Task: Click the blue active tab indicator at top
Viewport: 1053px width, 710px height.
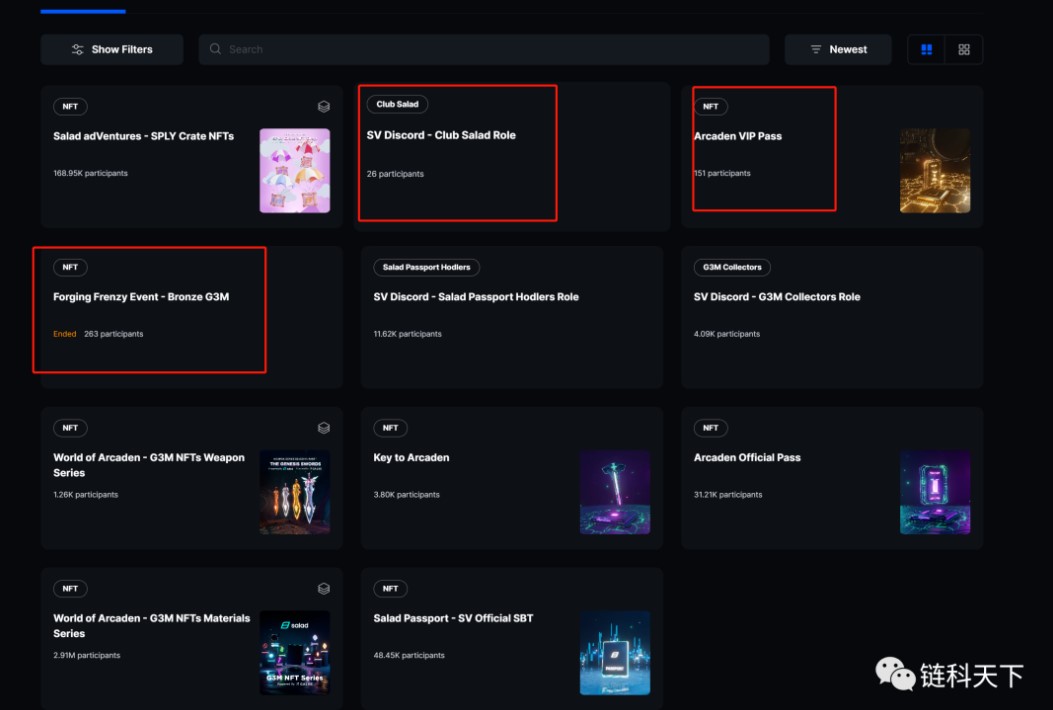Action: pos(83,11)
